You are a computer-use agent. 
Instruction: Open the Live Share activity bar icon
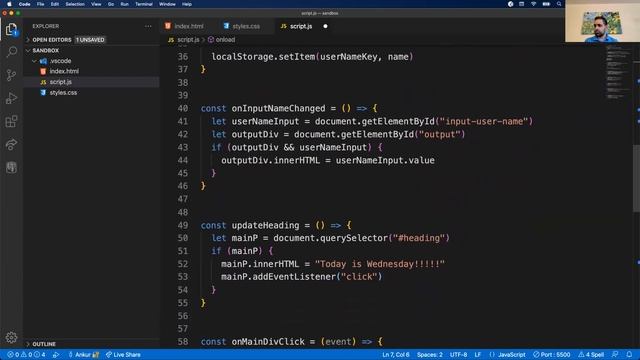tap(11, 144)
